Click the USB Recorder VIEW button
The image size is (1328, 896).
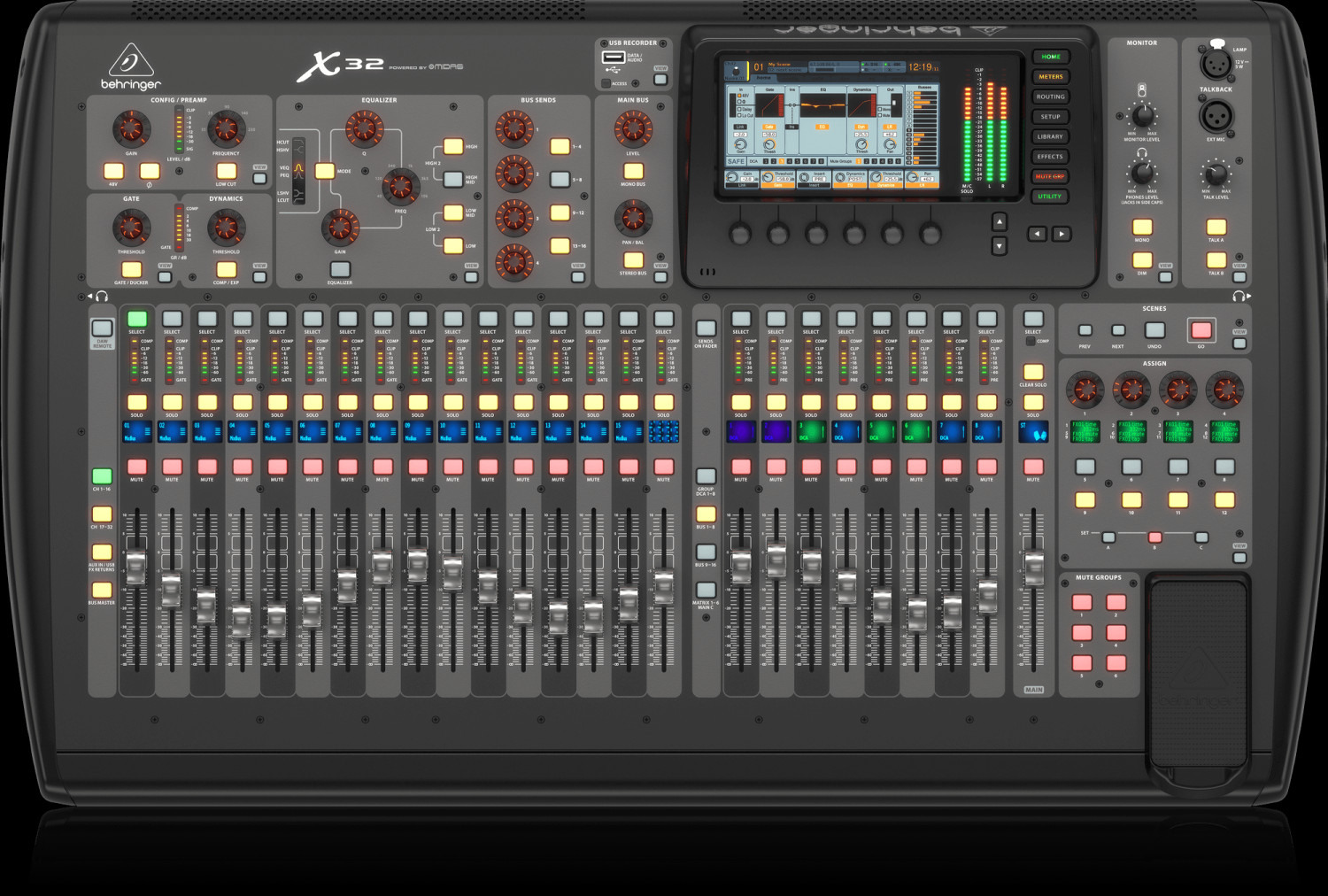tap(660, 80)
